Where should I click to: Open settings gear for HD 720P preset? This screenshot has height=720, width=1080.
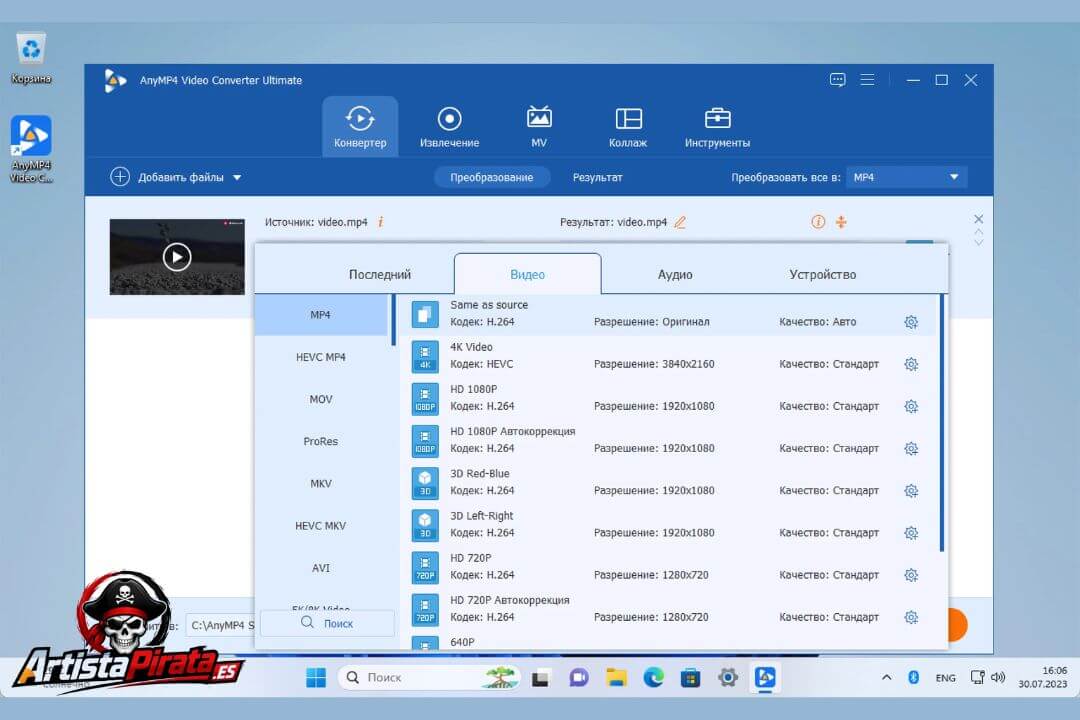[911, 575]
